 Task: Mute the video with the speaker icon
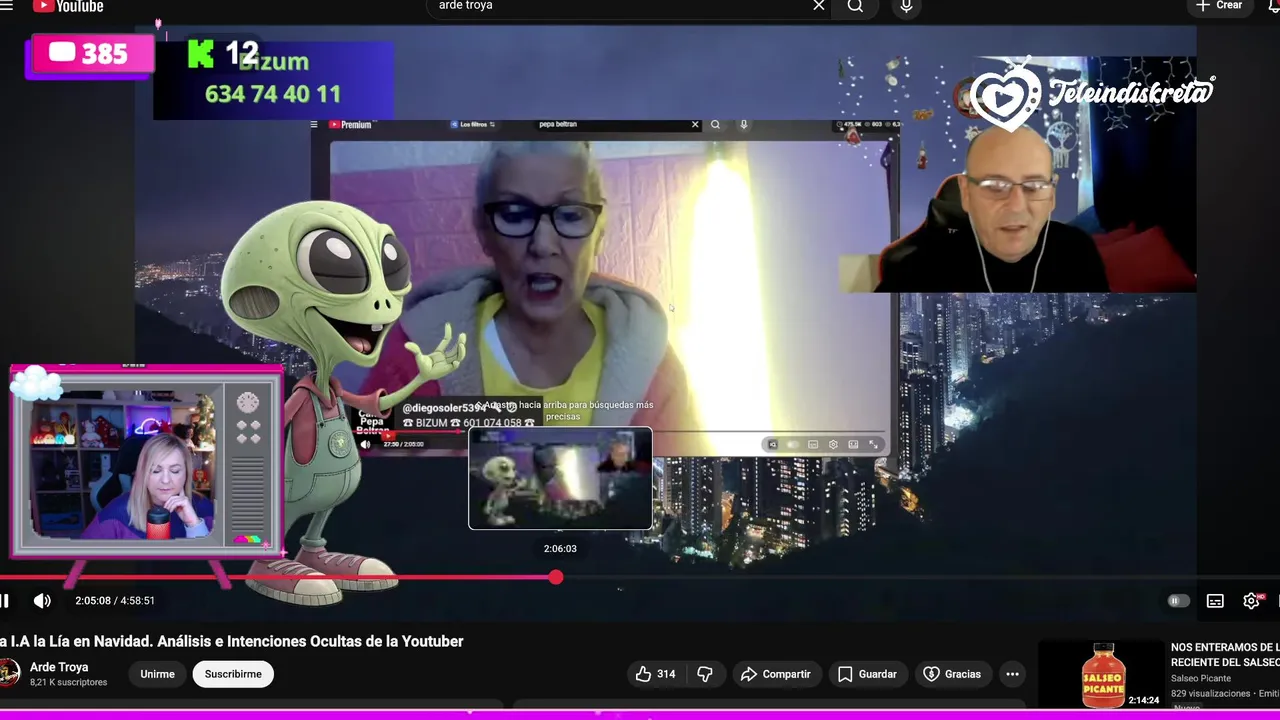(42, 601)
